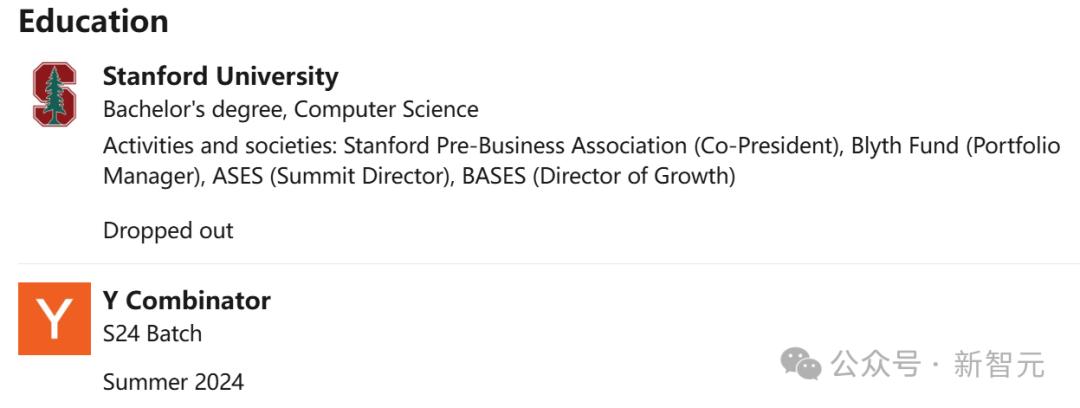Click the "Computer Science" field of study

(x=386, y=109)
